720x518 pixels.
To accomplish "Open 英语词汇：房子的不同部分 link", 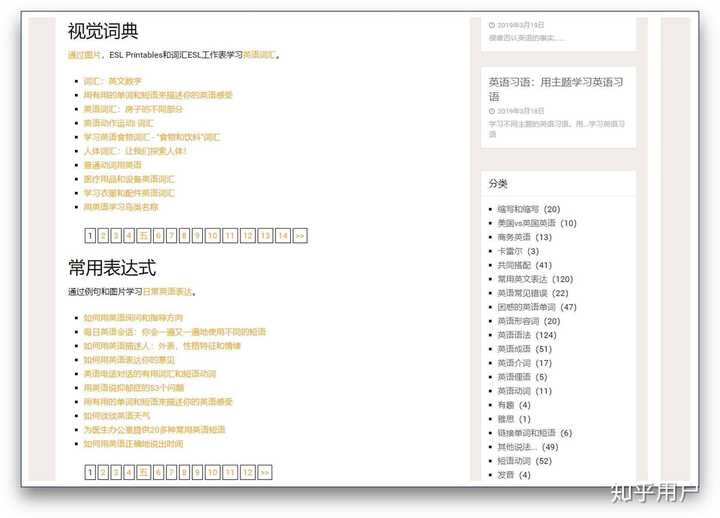I will click(x=133, y=109).
